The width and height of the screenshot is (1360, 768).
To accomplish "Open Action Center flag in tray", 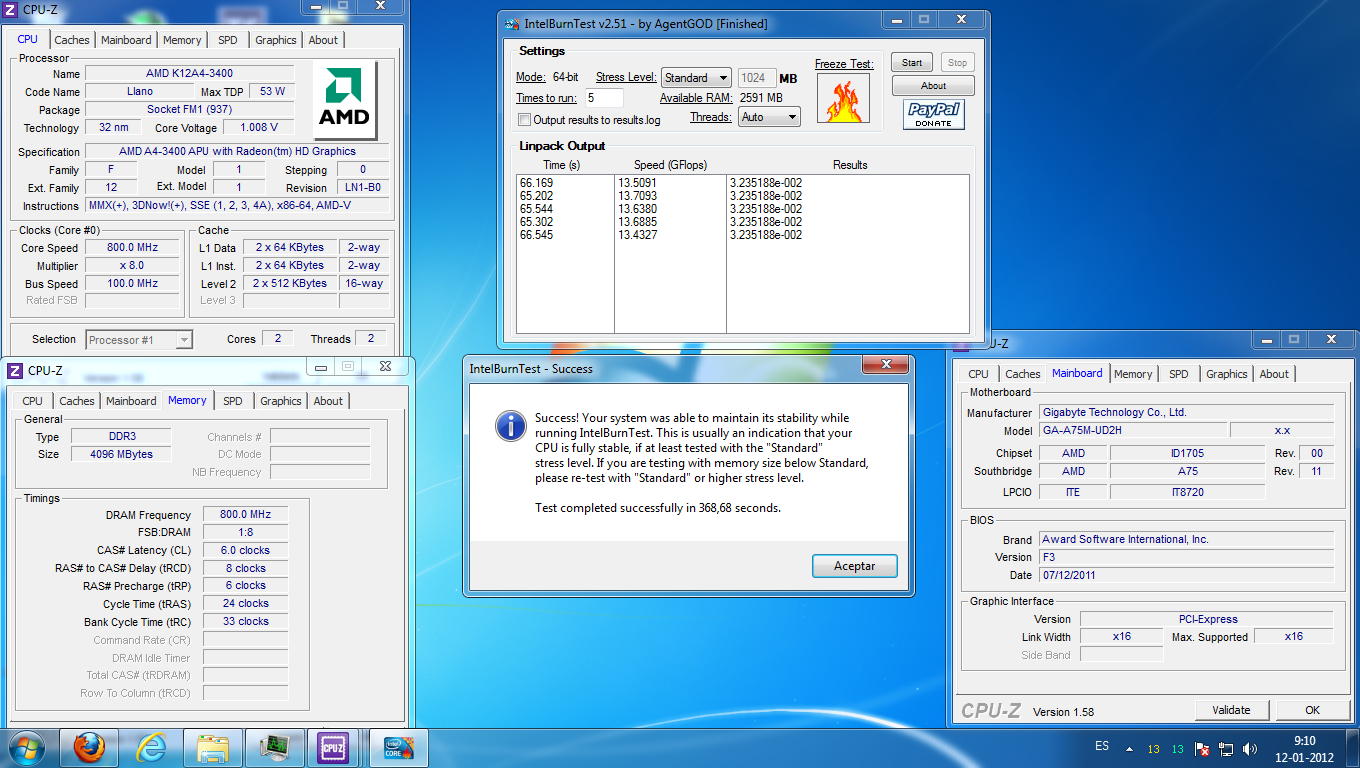I will pos(1202,749).
